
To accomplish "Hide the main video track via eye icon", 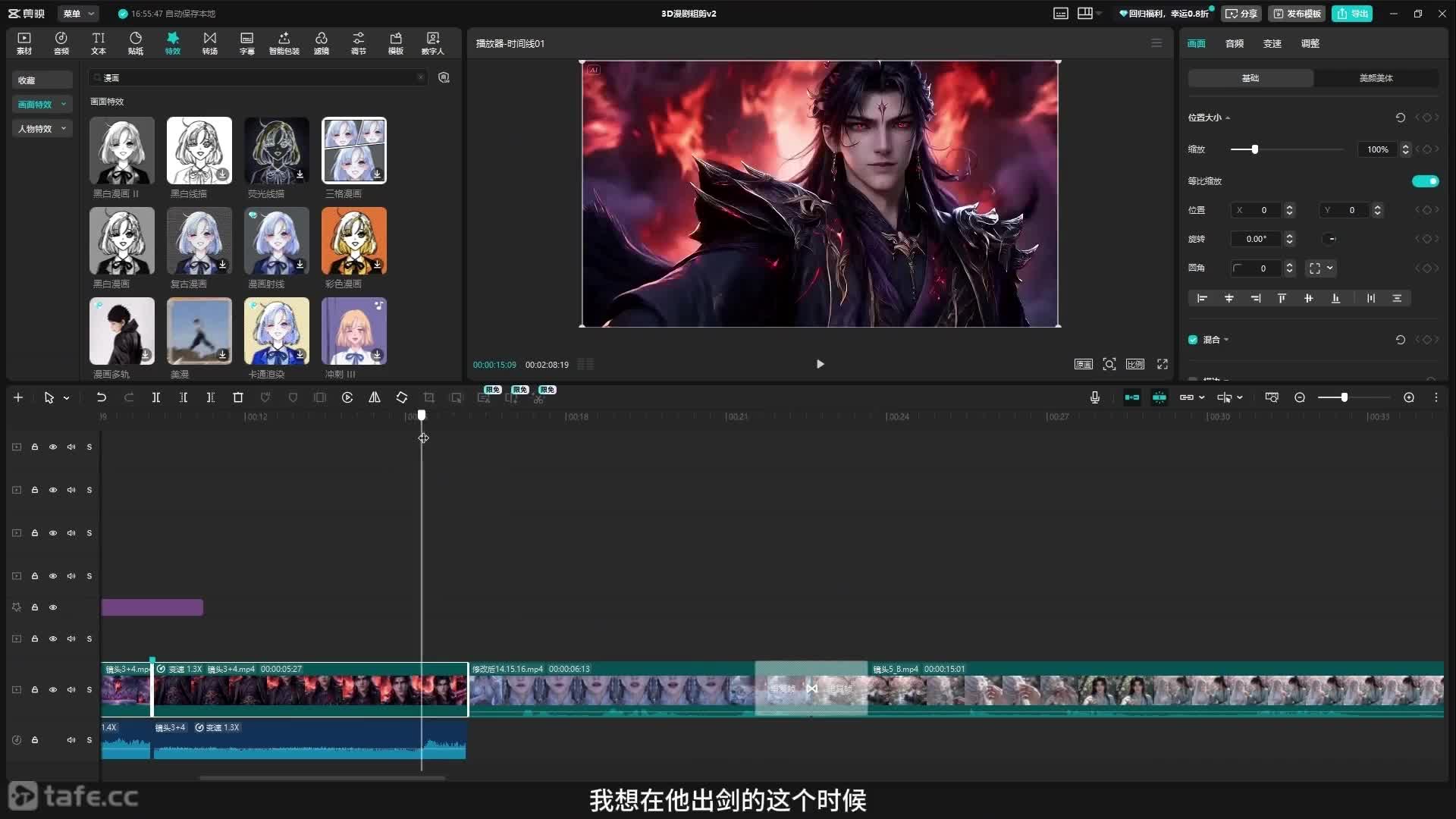I will click(53, 689).
